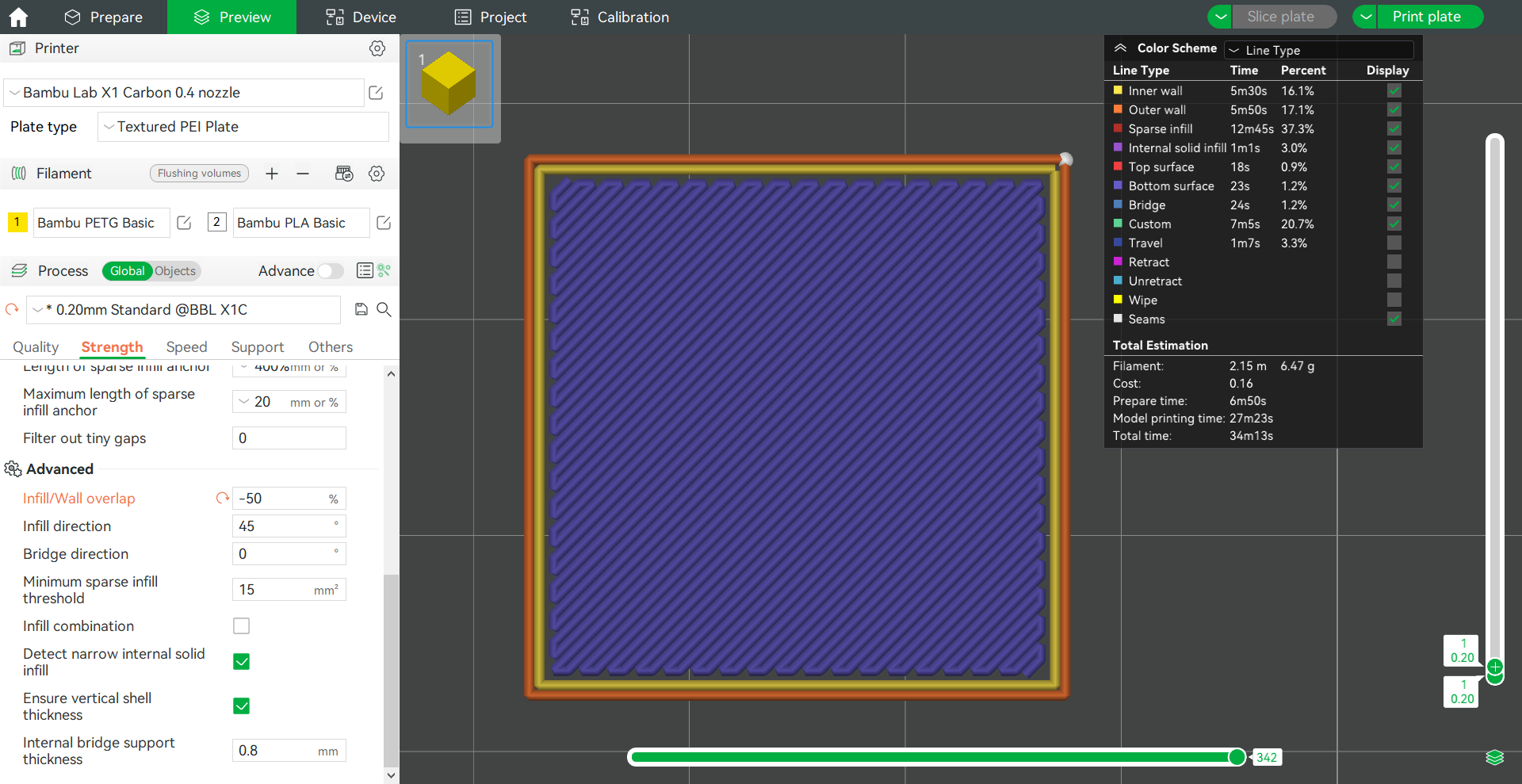Switch to the Device tab

[361, 17]
